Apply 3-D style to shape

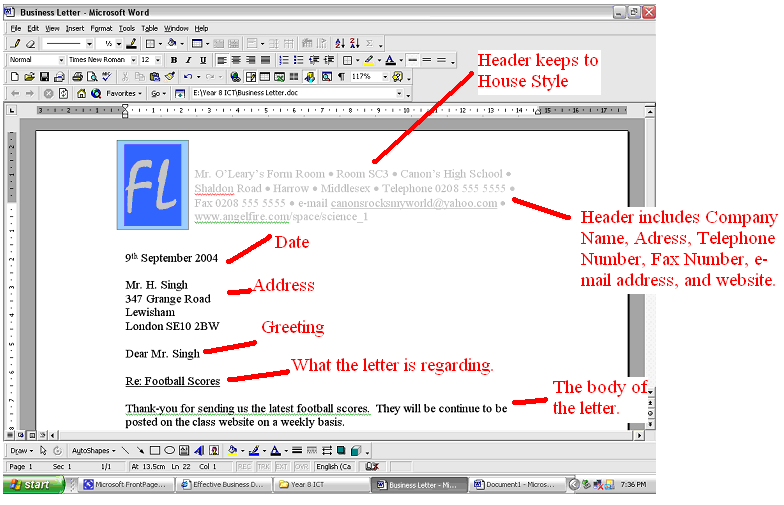pos(356,450)
